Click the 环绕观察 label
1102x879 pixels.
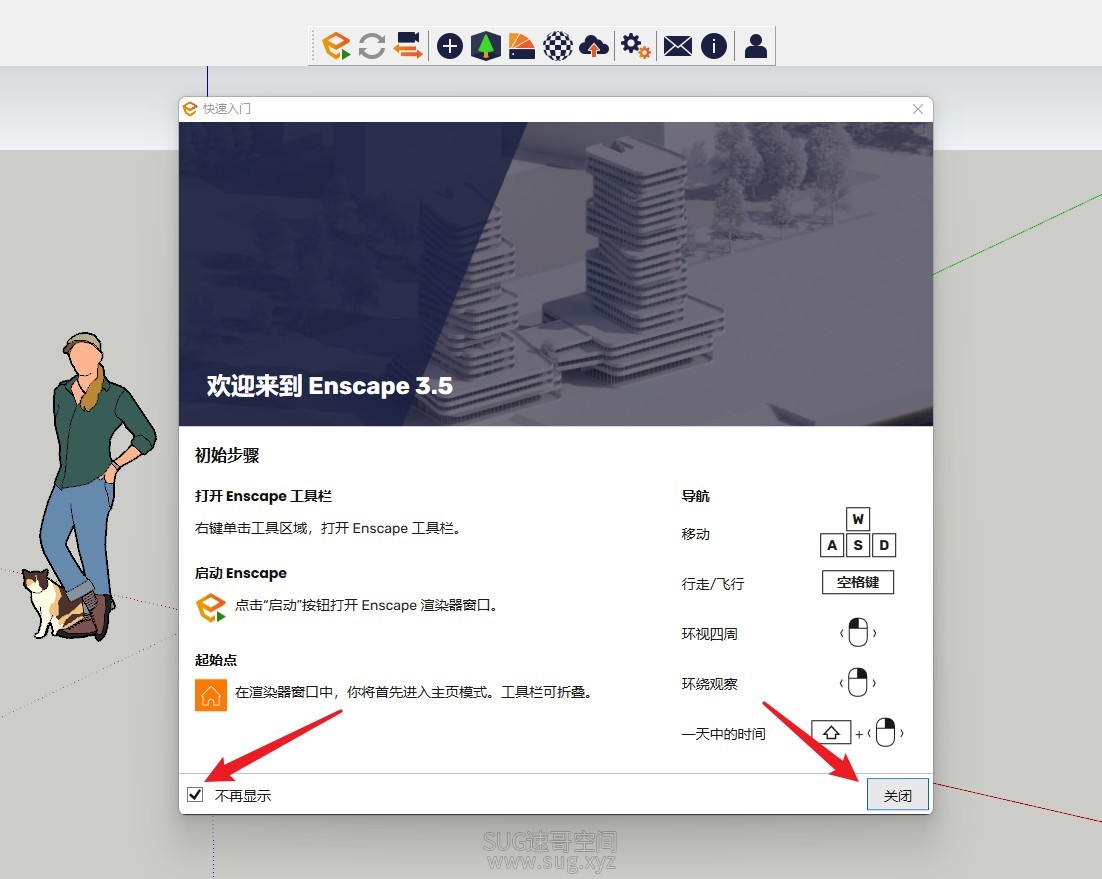pos(710,684)
